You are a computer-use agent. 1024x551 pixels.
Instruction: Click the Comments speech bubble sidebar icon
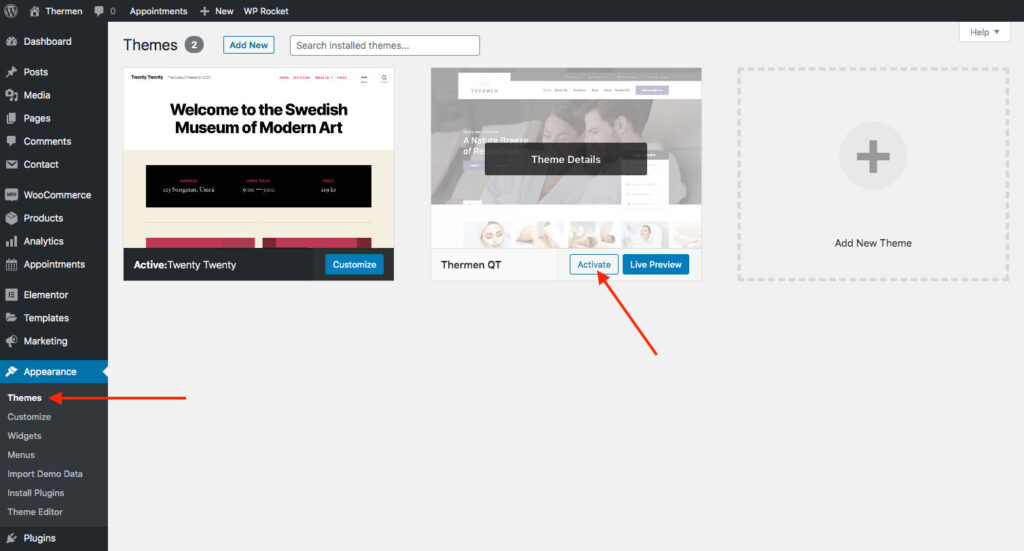click(x=11, y=141)
